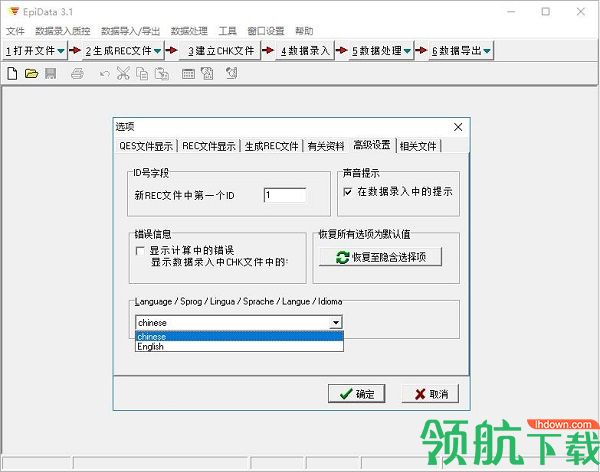Click the first ID number input field
Viewport: 600px width, 472px height.
[285, 195]
